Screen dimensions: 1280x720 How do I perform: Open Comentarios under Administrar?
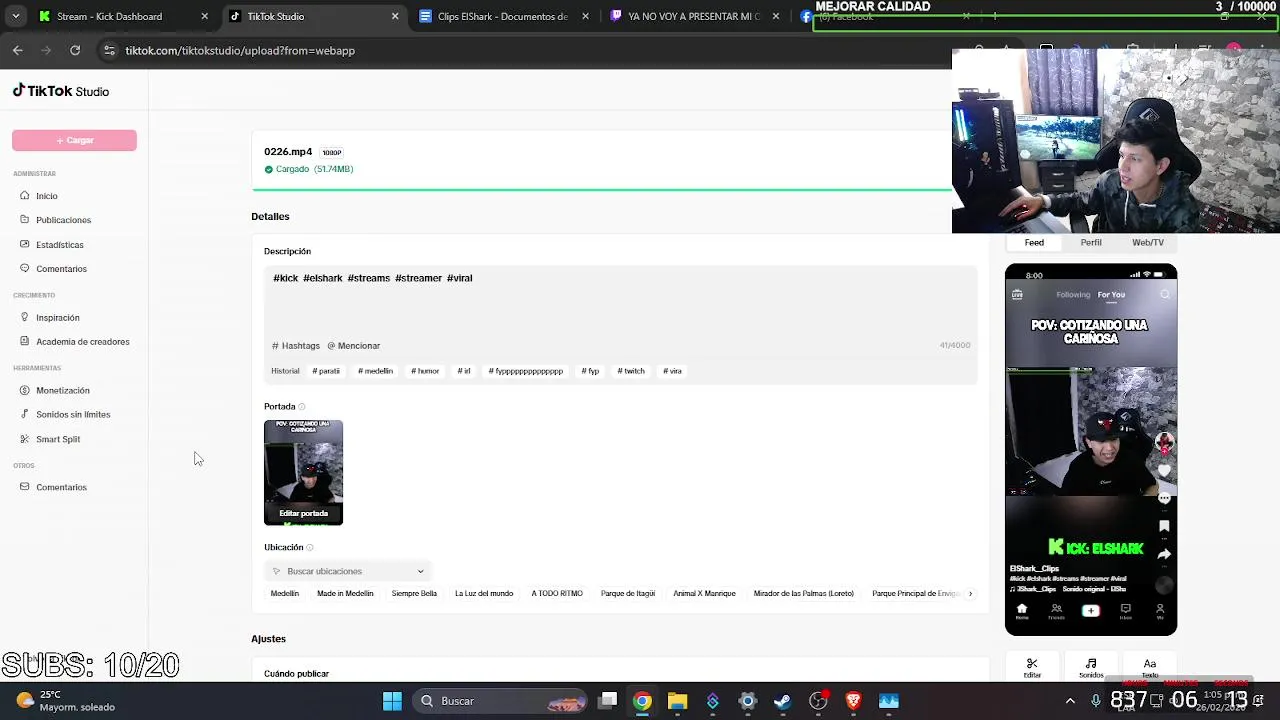point(61,269)
